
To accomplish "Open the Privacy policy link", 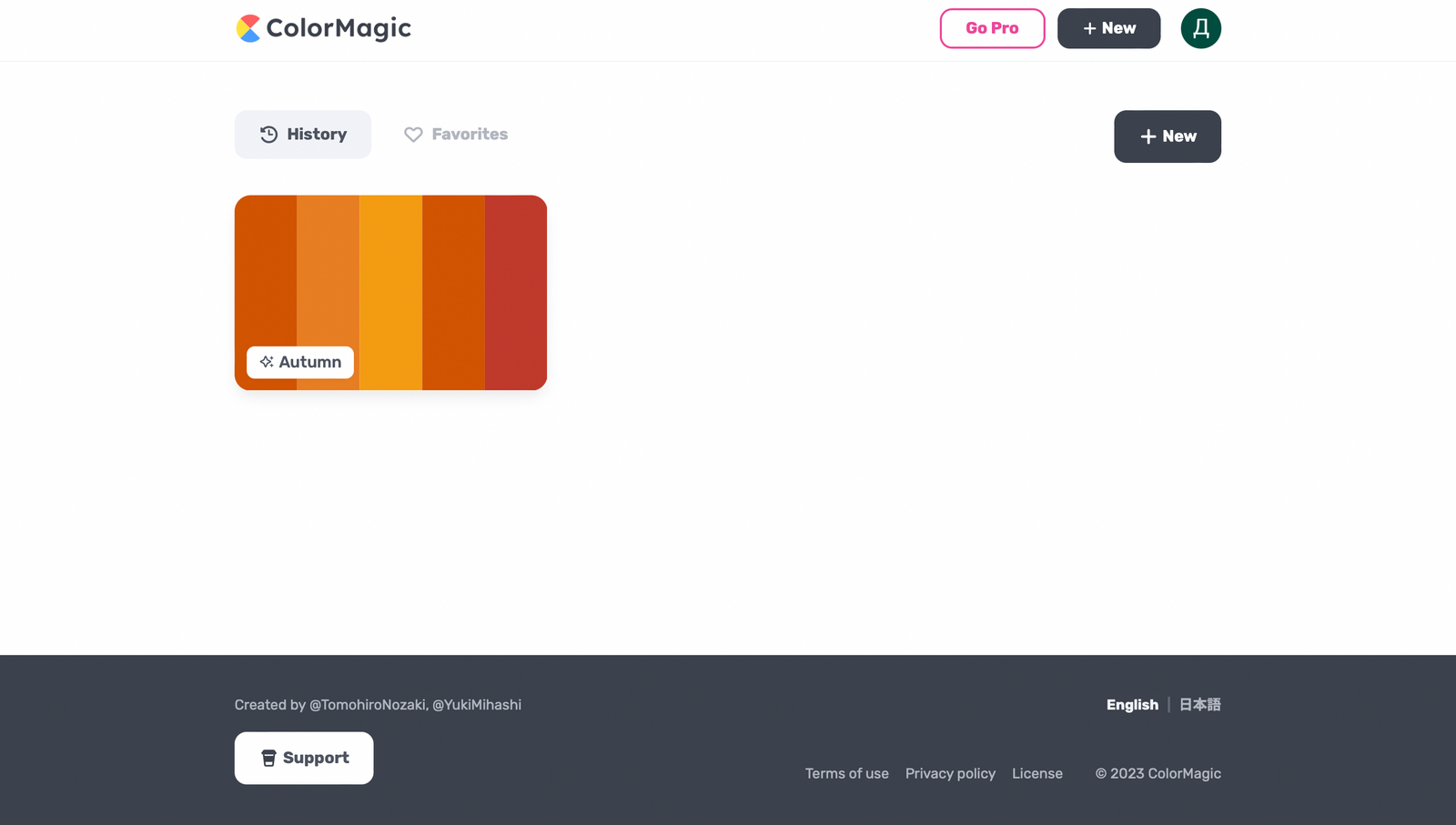I will pos(950,773).
